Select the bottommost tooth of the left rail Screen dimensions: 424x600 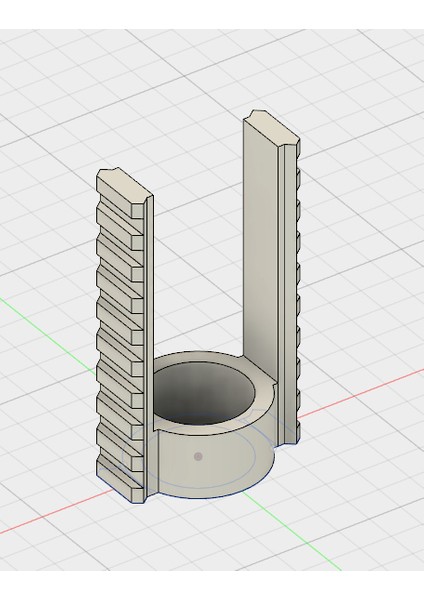pyautogui.click(x=120, y=478)
